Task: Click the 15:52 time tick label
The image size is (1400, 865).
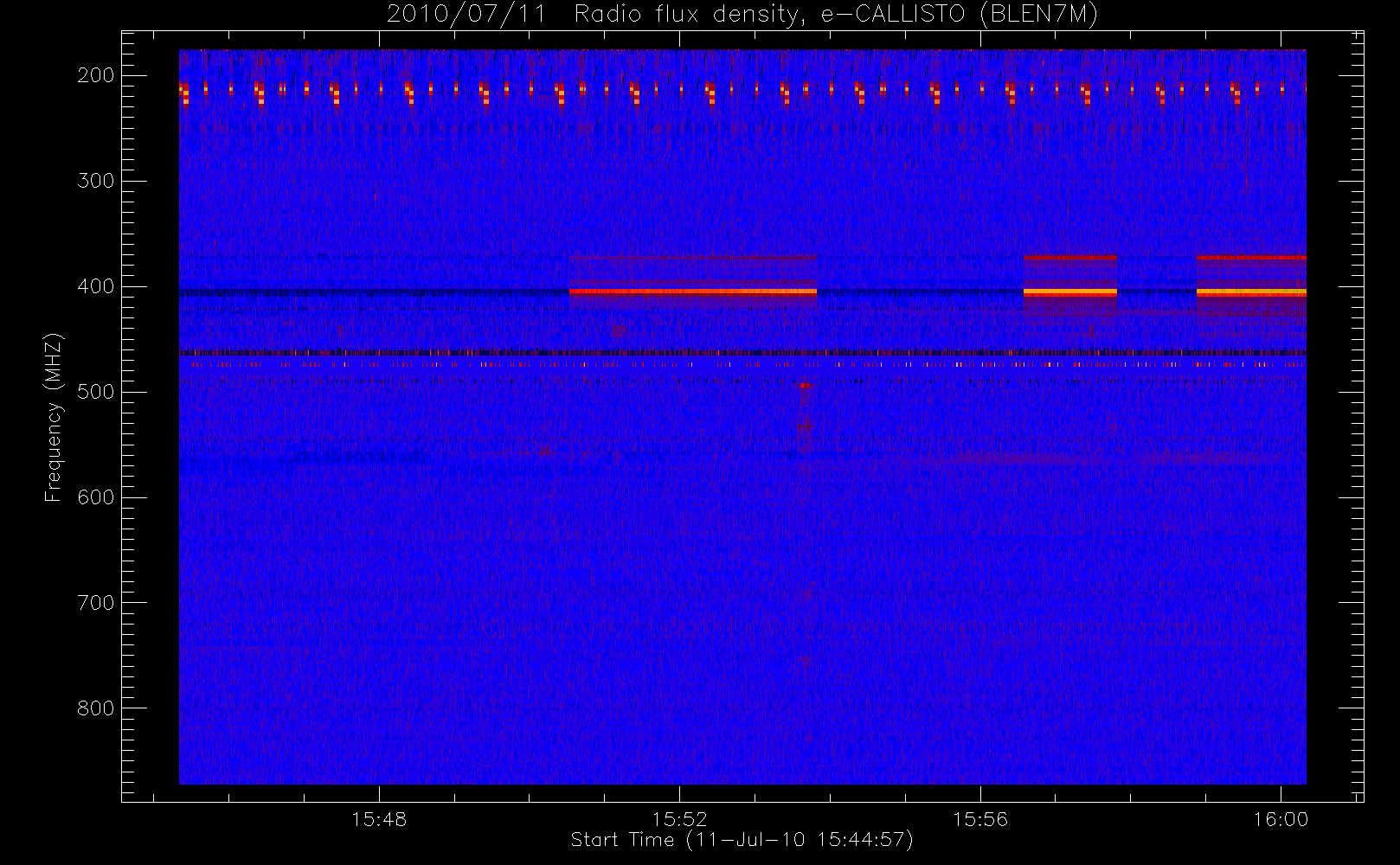Action: tap(680, 819)
